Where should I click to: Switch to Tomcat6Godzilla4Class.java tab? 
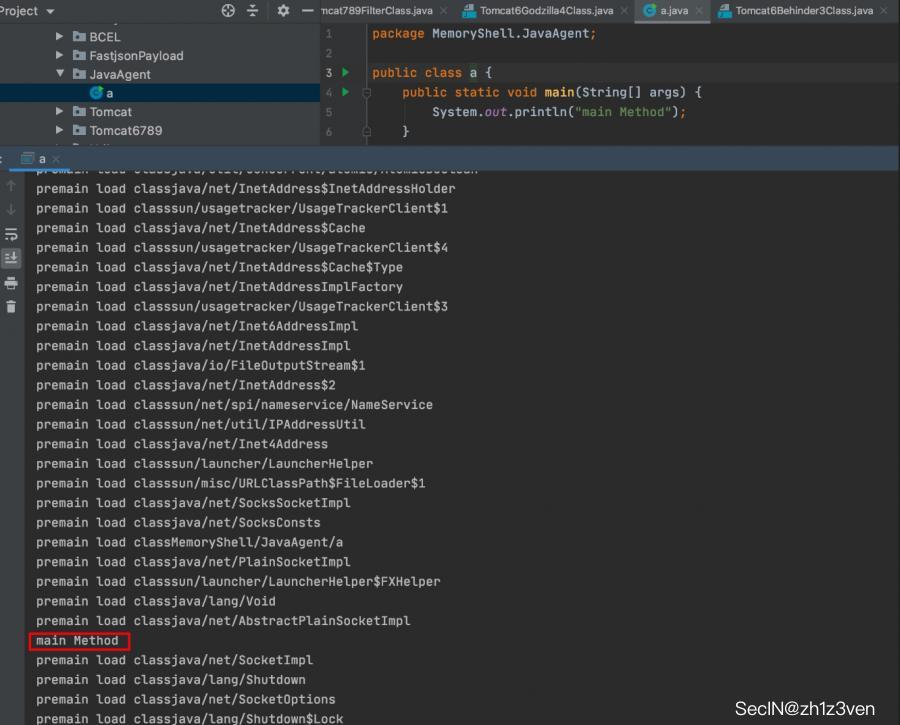546,11
